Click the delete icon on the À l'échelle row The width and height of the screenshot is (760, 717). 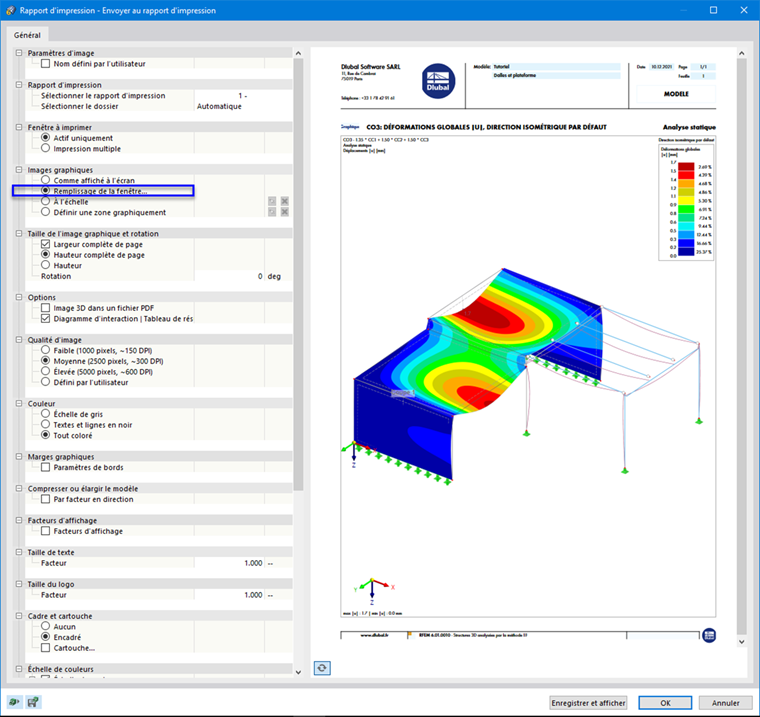pos(285,201)
